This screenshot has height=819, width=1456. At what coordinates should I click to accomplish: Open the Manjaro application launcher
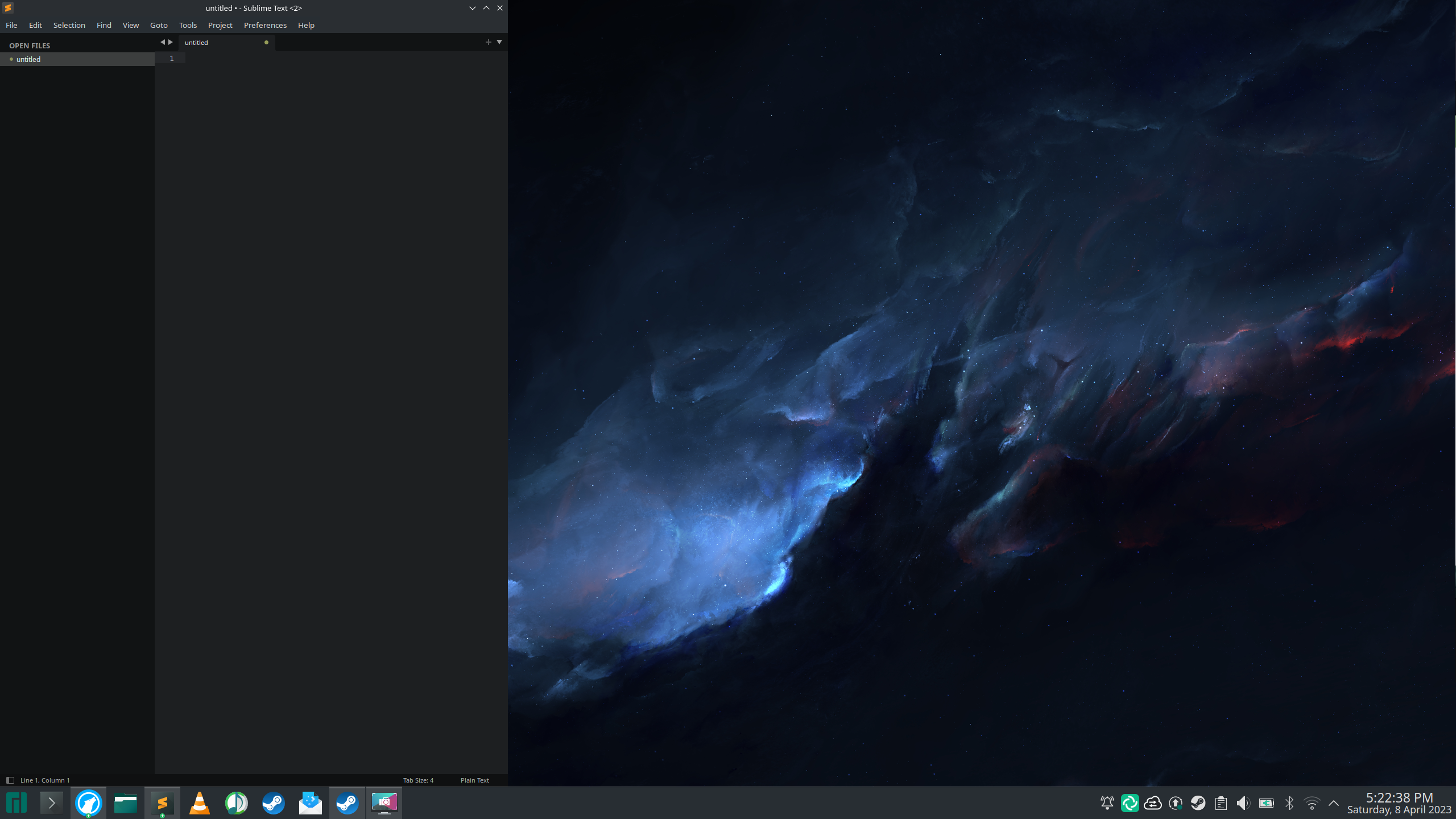(16, 803)
